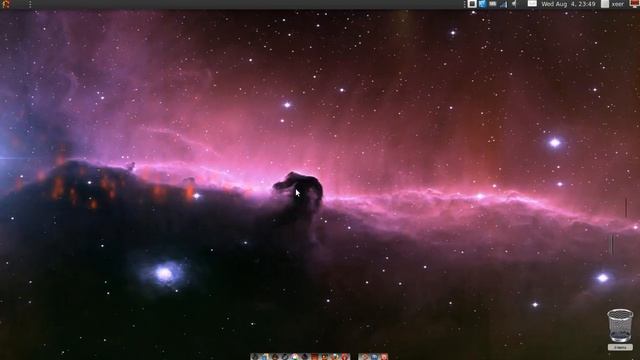Click the network signal bars indicator
Screen dimensions: 640x360
[503, 4]
